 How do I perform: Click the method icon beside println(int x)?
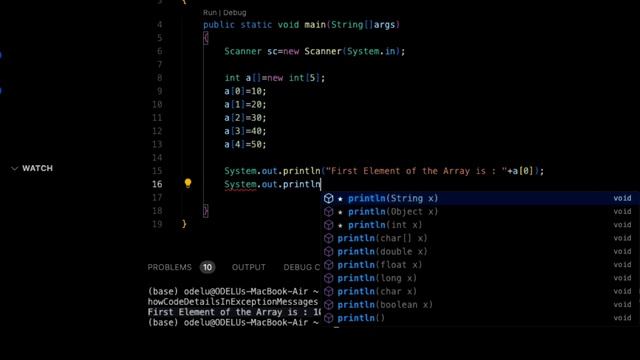coord(329,225)
